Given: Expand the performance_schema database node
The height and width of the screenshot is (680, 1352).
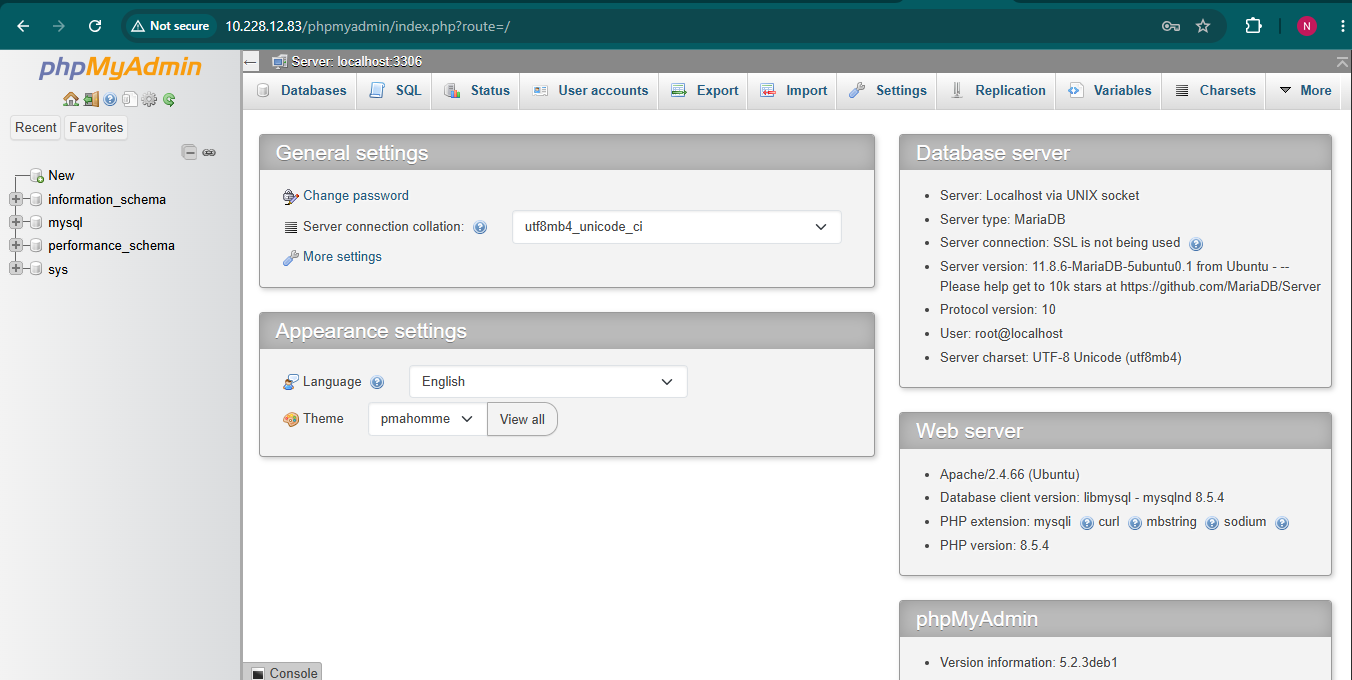Looking at the screenshot, I should [16, 245].
